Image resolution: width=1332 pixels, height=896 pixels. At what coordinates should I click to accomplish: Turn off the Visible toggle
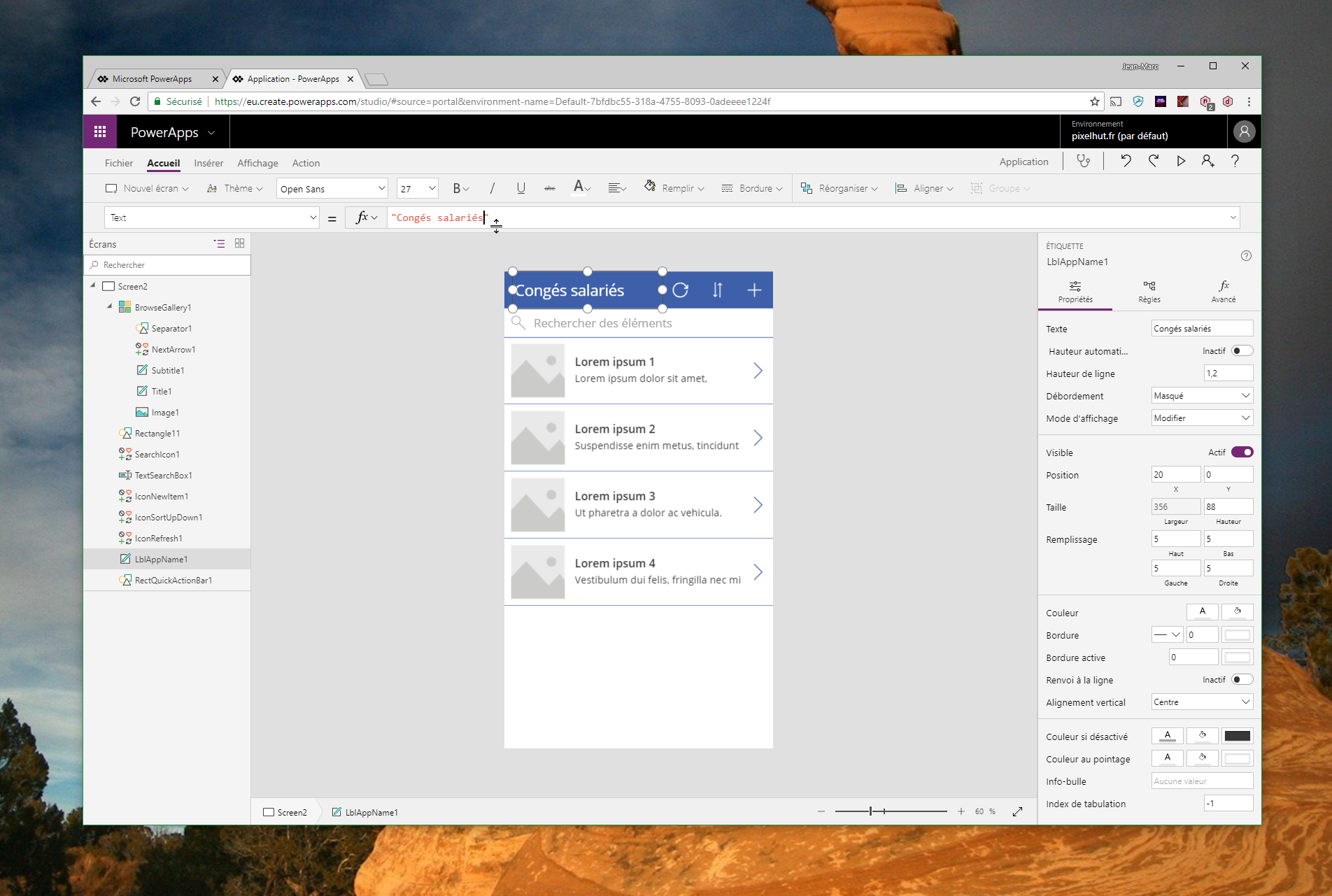[x=1242, y=453]
